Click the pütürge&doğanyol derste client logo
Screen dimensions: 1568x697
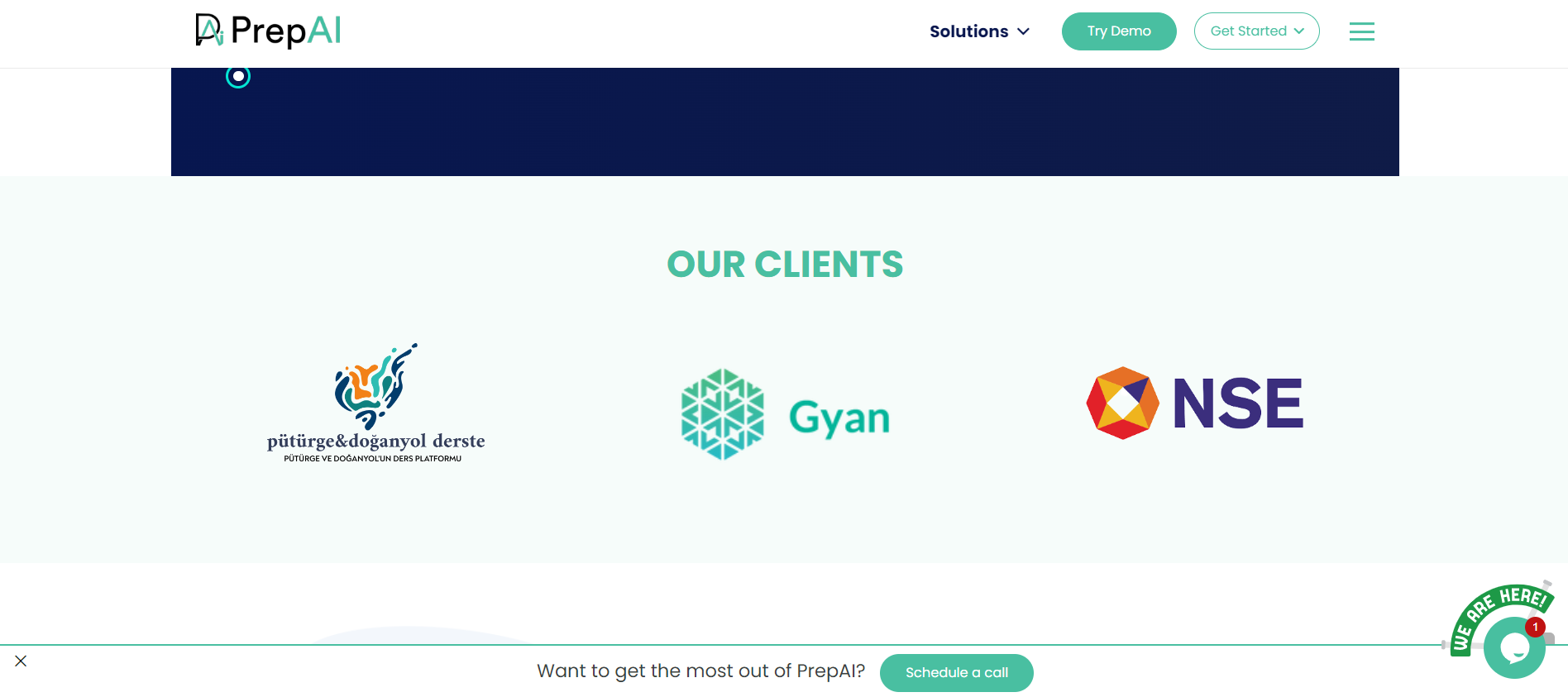pyautogui.click(x=376, y=403)
